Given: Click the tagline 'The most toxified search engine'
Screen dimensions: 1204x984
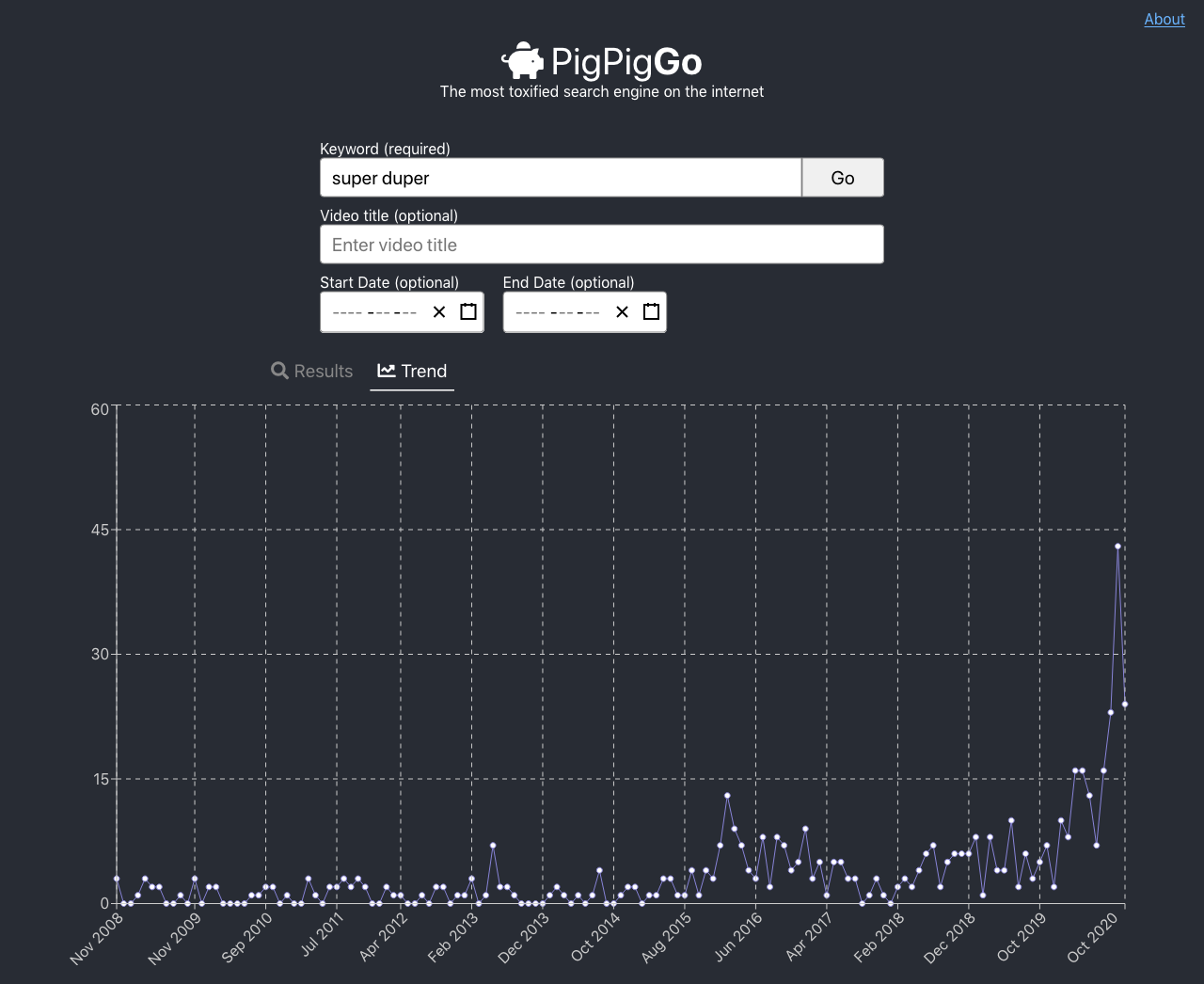Looking at the screenshot, I should pyautogui.click(x=602, y=91).
